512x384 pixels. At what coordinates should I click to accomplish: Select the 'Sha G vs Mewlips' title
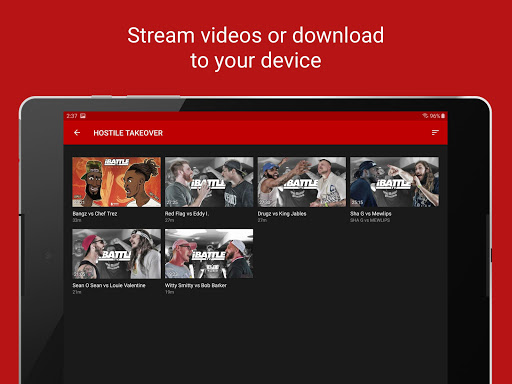pos(371,214)
